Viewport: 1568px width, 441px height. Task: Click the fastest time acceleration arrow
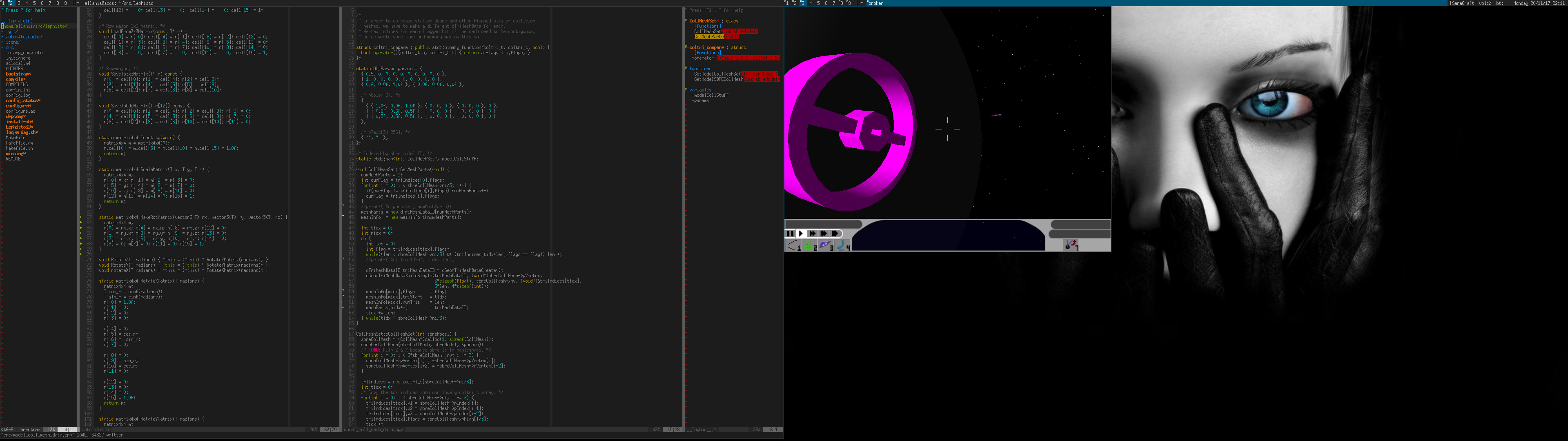coord(836,233)
